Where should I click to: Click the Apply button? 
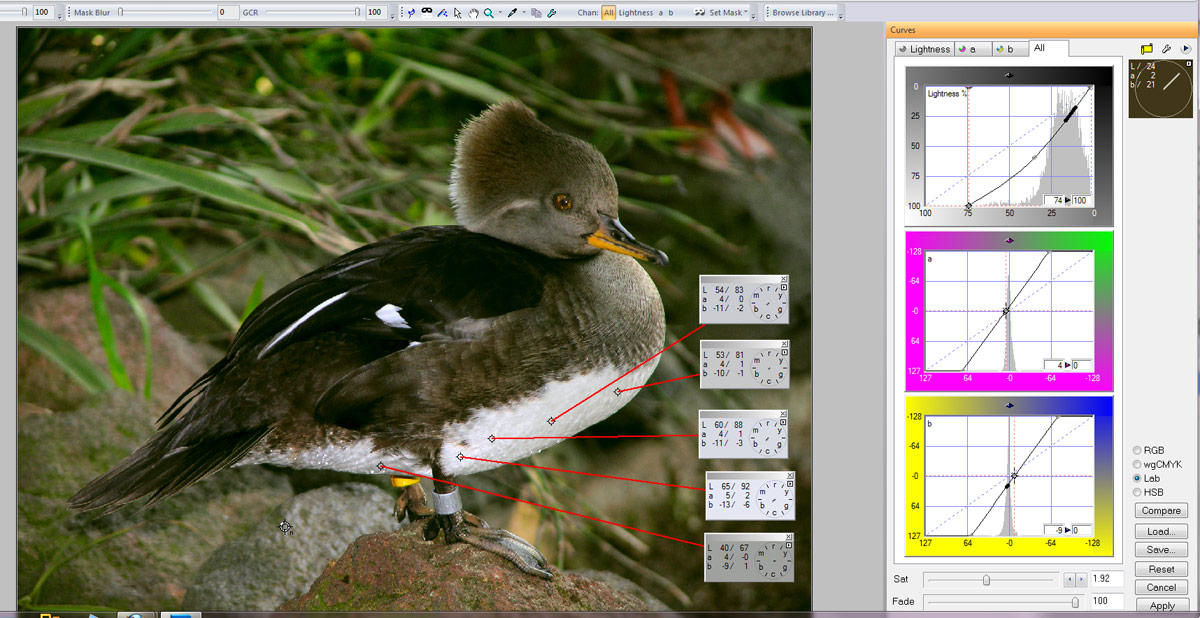[1161, 606]
